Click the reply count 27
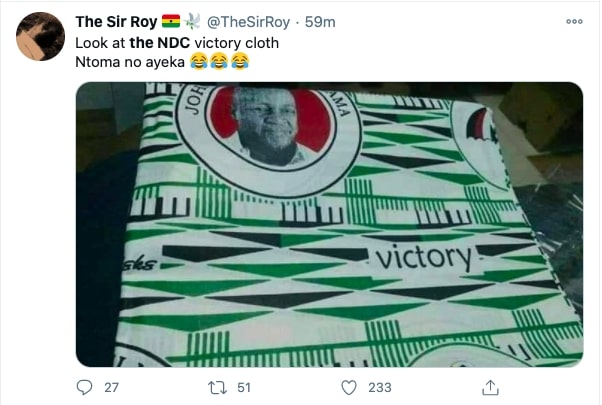602x405 pixels. 111,387
